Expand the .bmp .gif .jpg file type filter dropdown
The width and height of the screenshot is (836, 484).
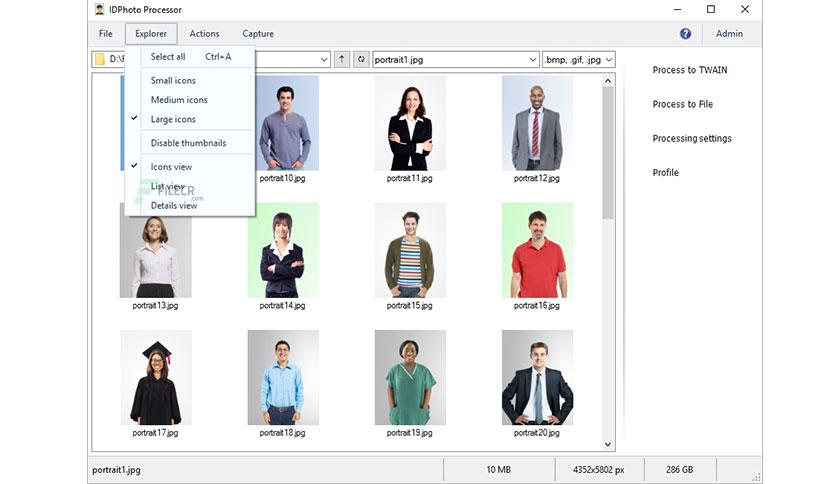pyautogui.click(x=609, y=60)
